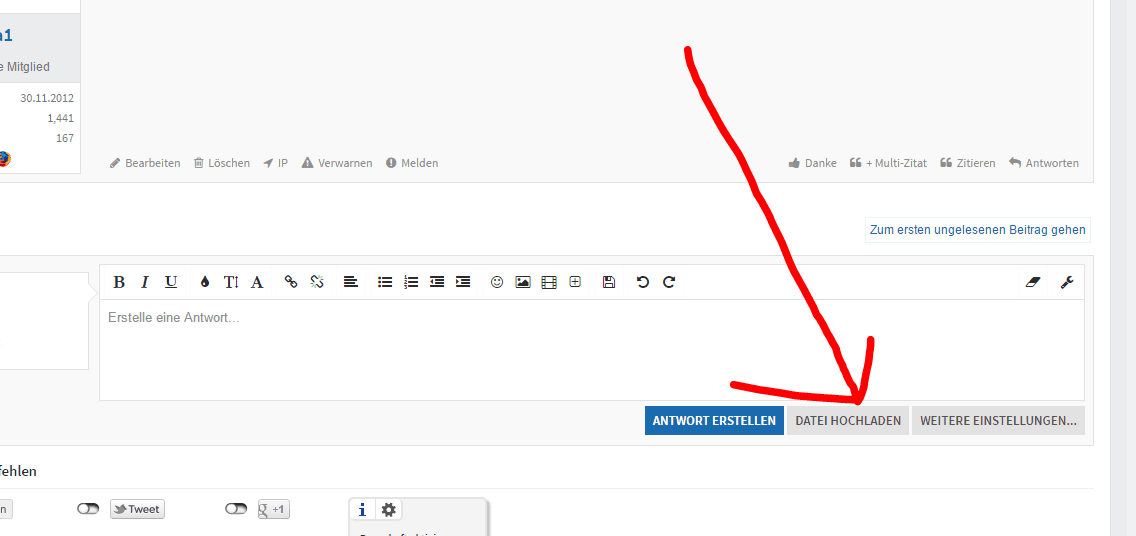Click Löschen to delete the post
The height and width of the screenshot is (536, 1136).
coord(222,163)
